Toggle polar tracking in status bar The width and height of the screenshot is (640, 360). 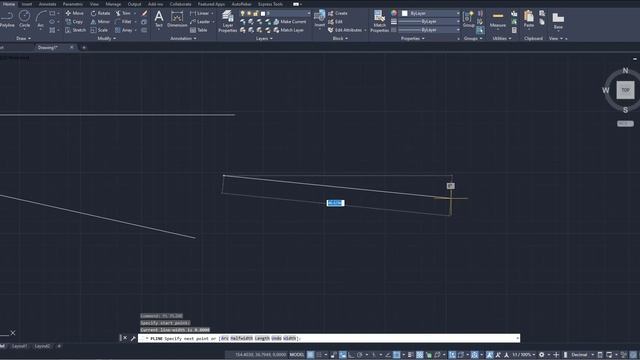click(360, 355)
